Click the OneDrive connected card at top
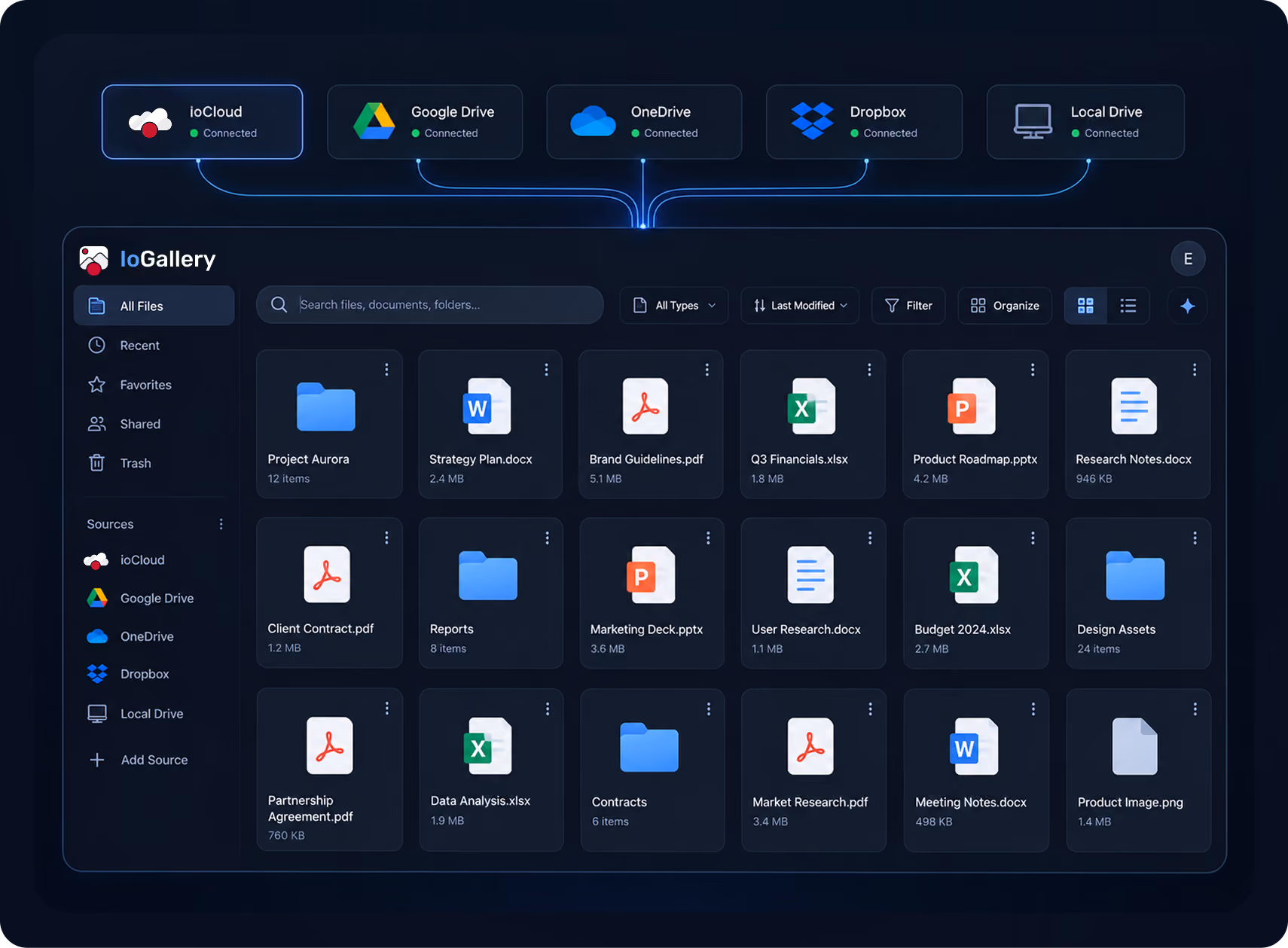This screenshot has width=1288, height=948. click(x=644, y=122)
